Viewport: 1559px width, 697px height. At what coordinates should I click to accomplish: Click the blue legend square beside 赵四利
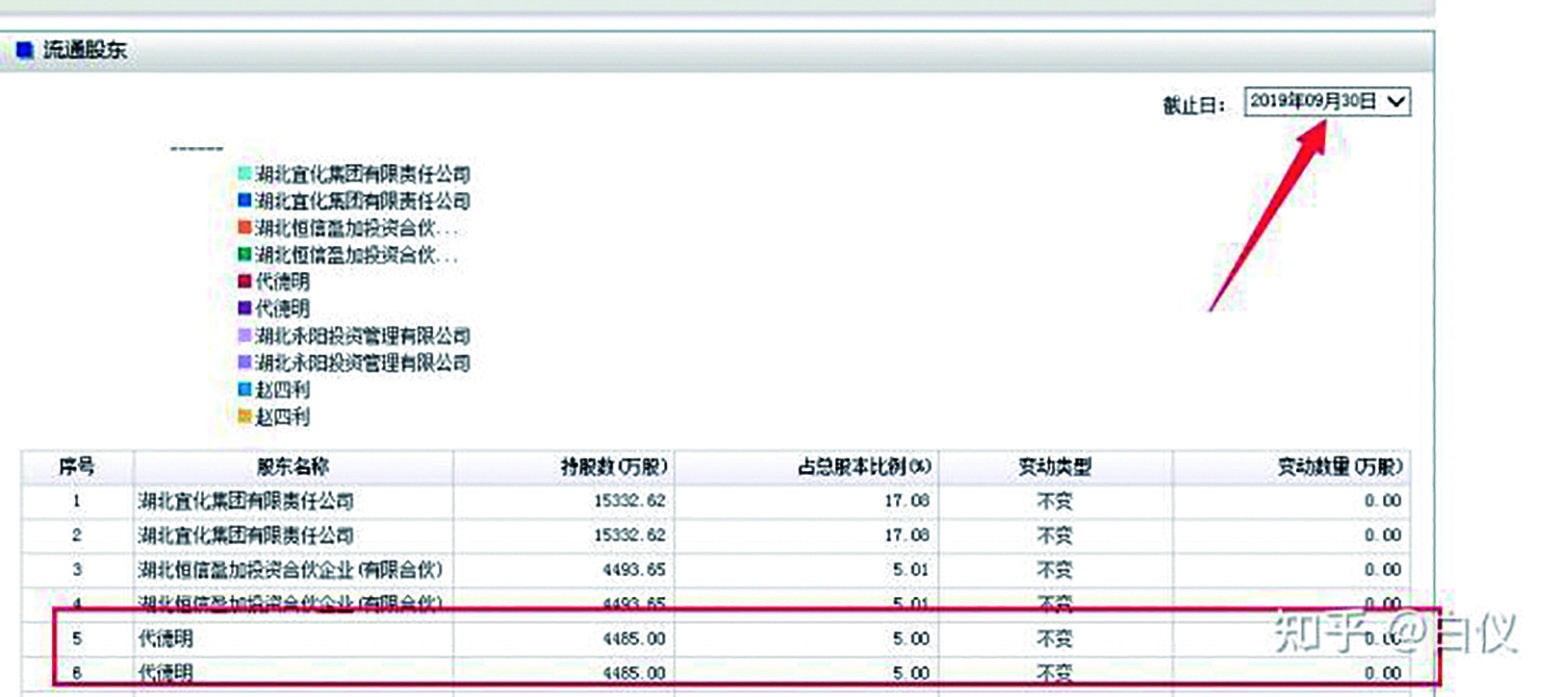243,390
